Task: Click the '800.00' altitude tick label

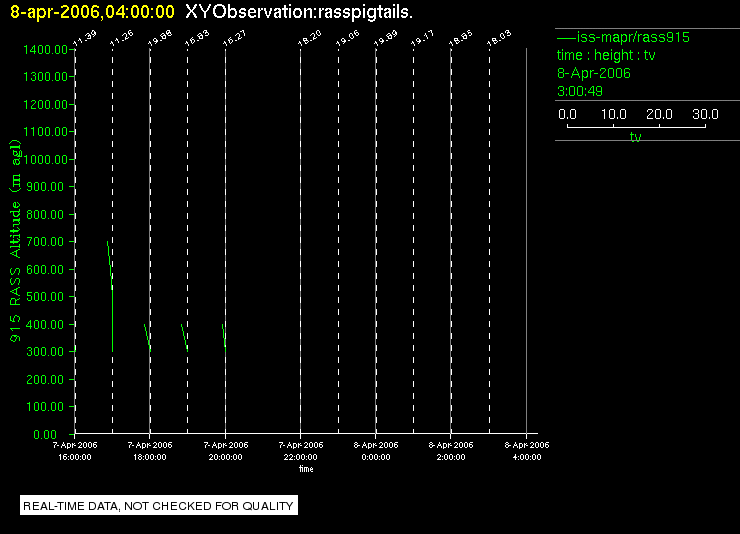Action: pos(45,215)
